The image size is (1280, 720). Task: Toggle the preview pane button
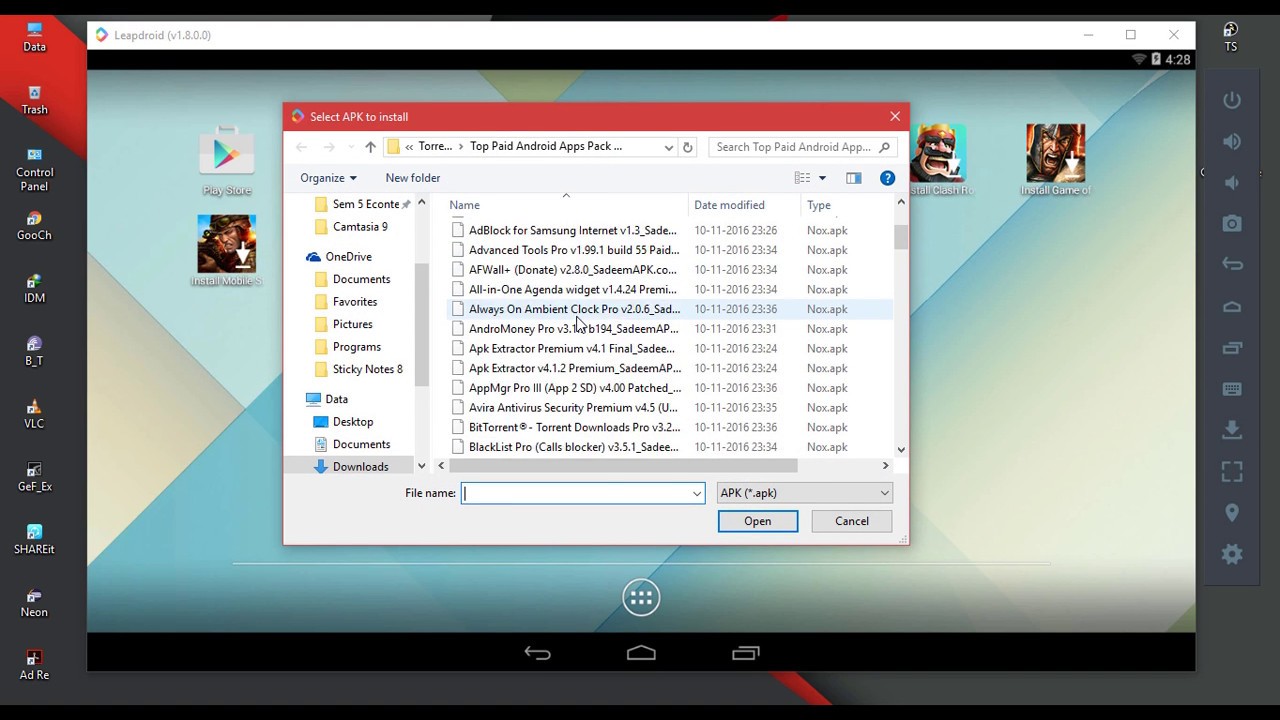tap(853, 178)
